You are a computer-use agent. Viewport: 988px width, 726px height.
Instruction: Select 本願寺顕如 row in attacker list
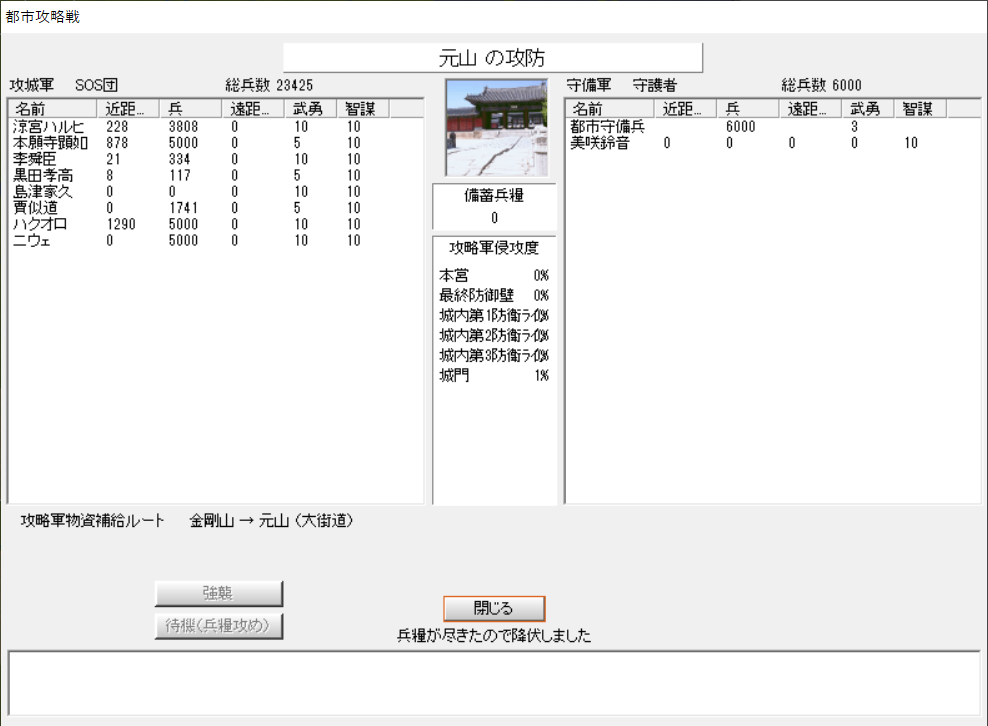[50, 143]
